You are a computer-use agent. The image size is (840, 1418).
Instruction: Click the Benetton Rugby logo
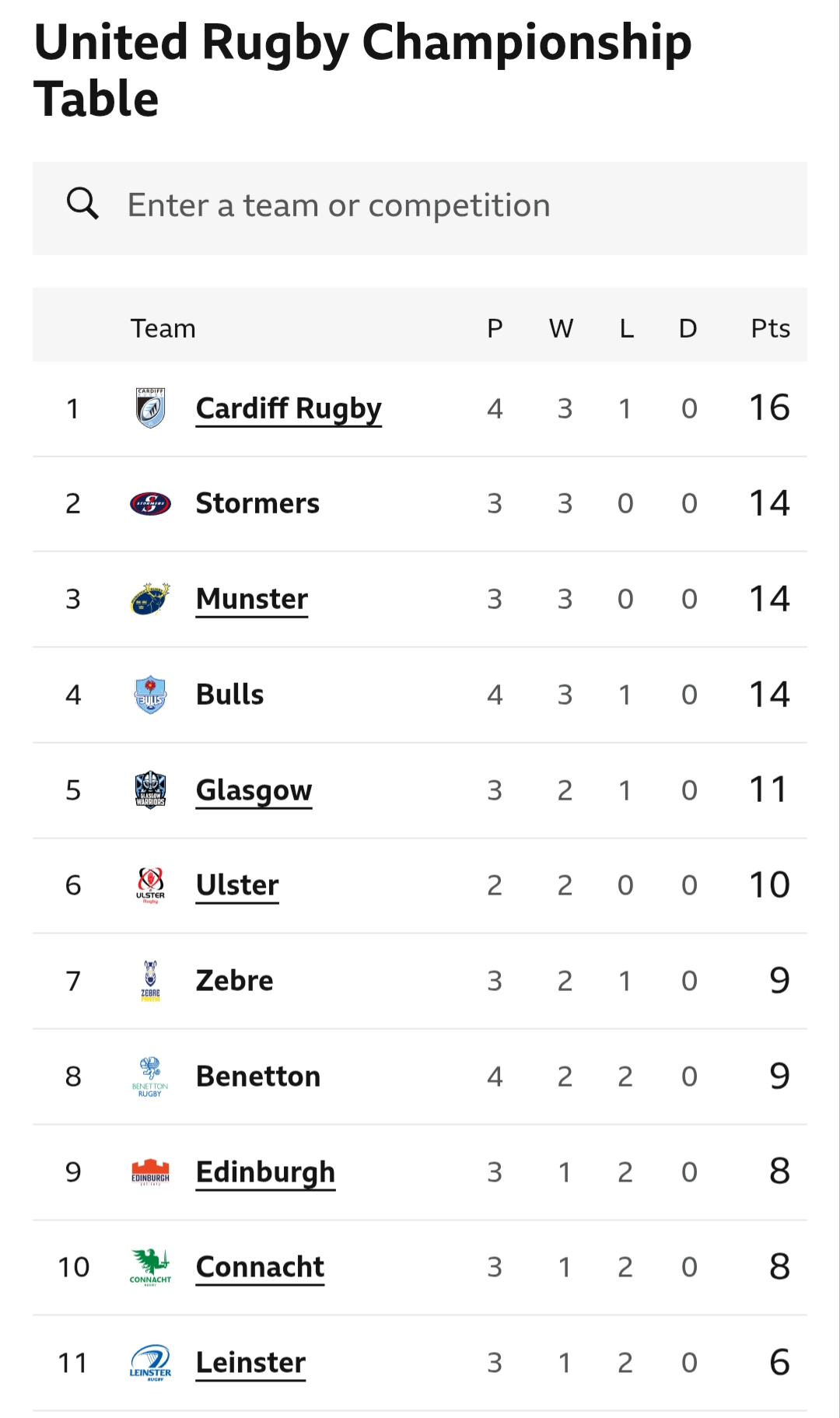tap(150, 1077)
